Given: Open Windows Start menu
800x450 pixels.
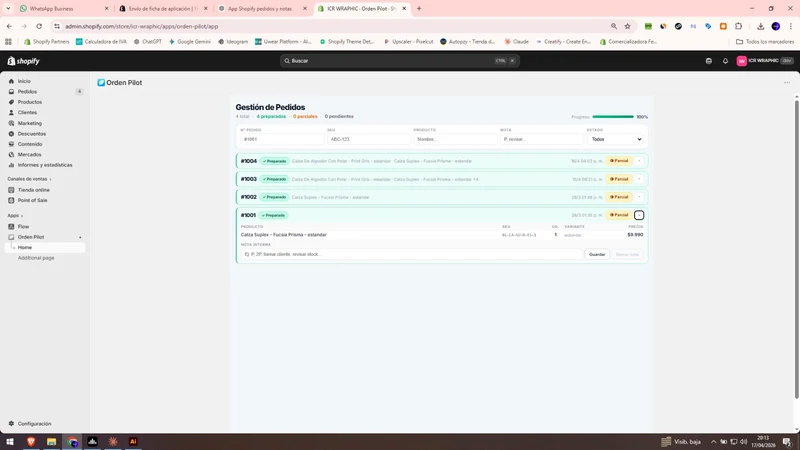Looking at the screenshot, I should [10, 442].
